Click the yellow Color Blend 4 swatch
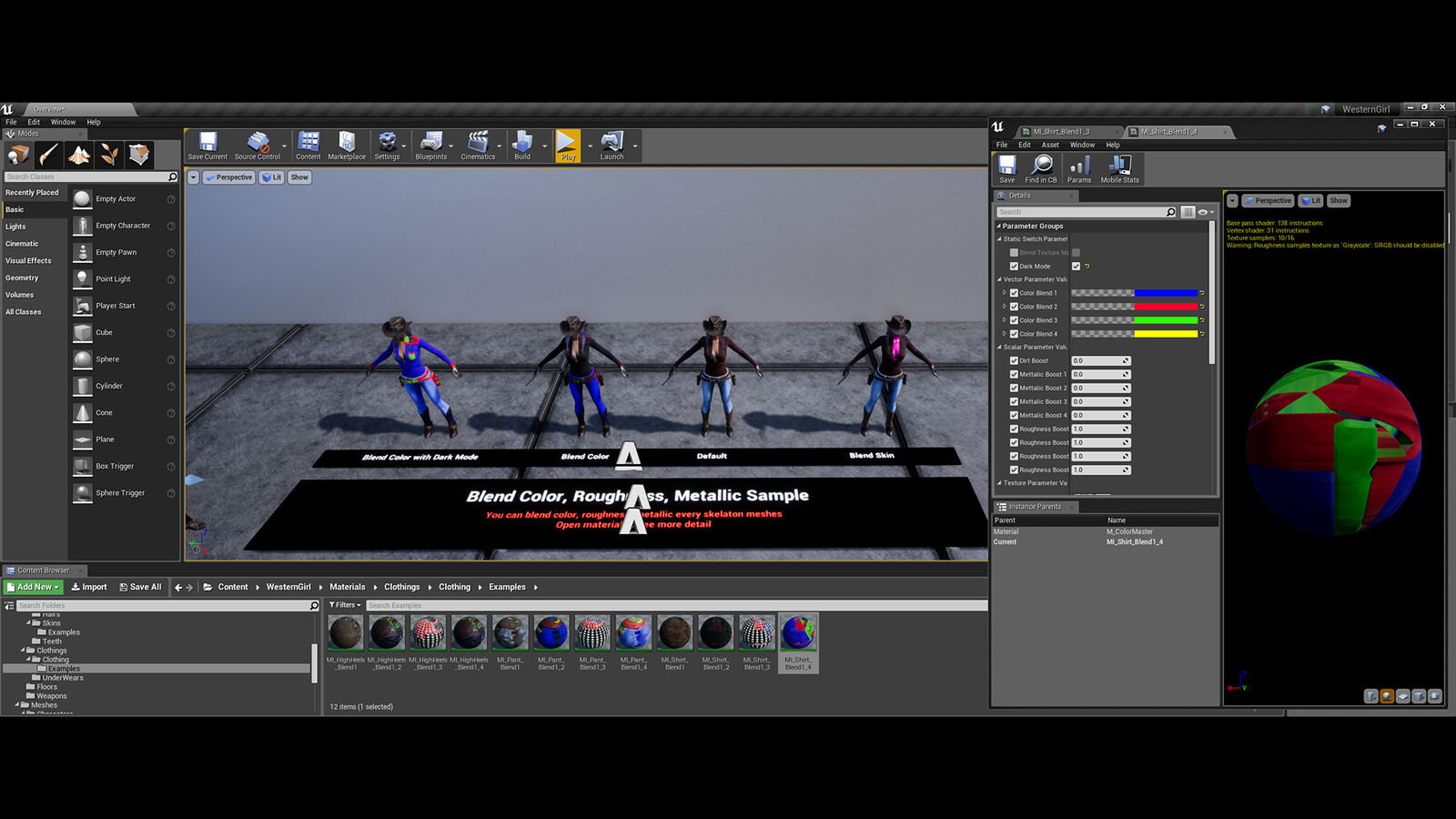 tap(1166, 334)
